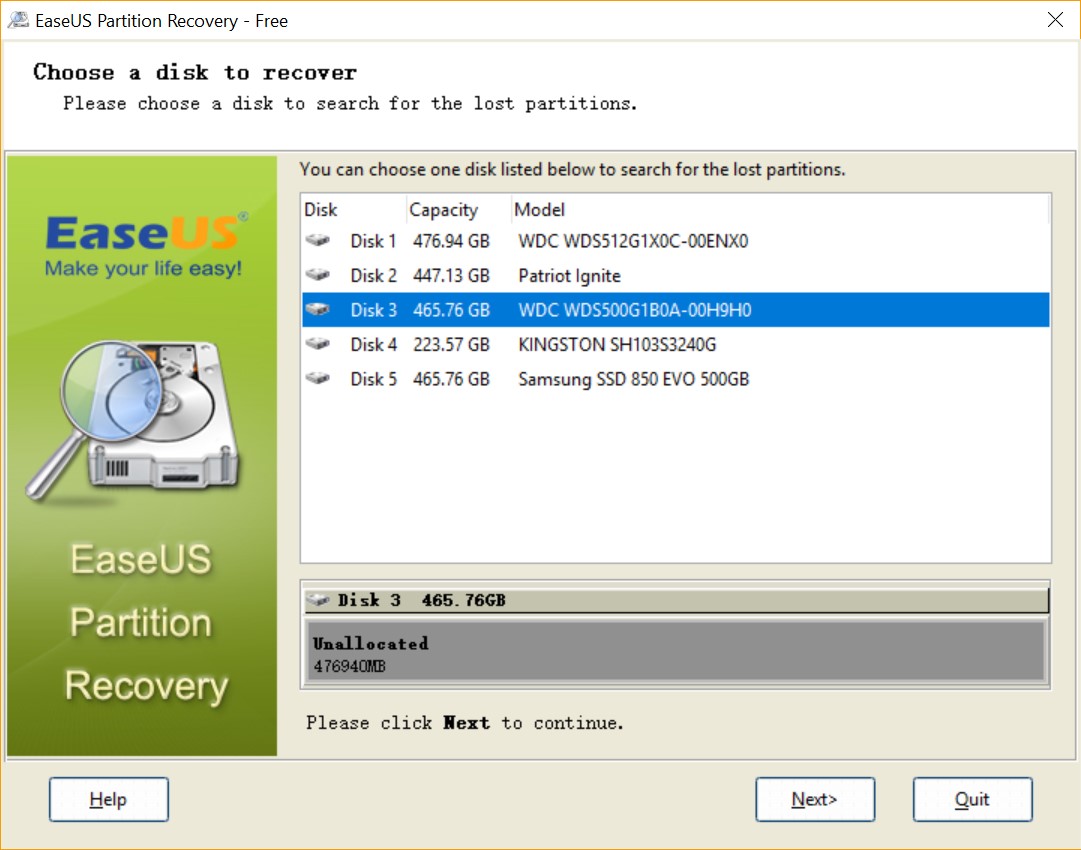Click the EaseUS app icon in title bar
The image size is (1081, 850).
click(x=18, y=20)
